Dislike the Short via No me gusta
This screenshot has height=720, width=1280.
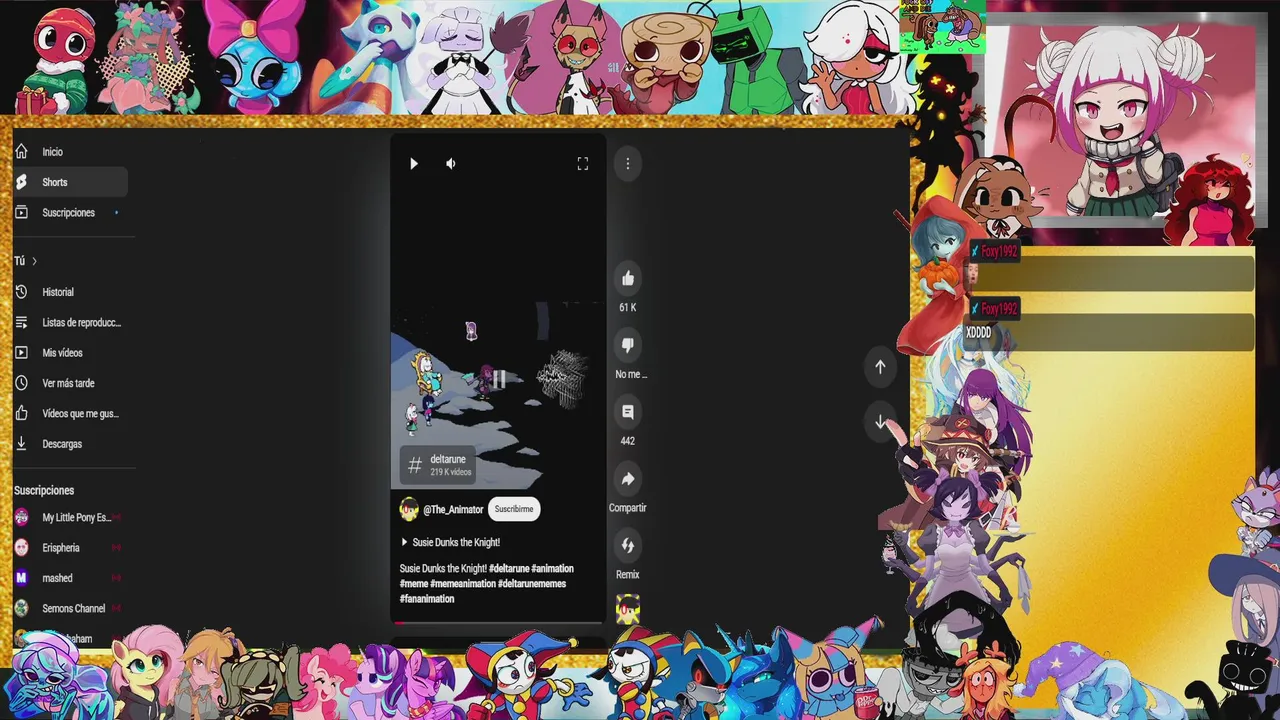click(628, 345)
